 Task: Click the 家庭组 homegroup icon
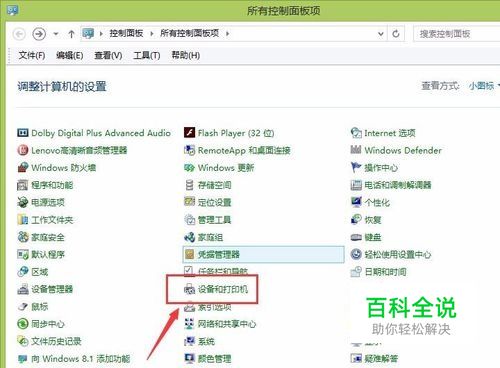coord(189,237)
